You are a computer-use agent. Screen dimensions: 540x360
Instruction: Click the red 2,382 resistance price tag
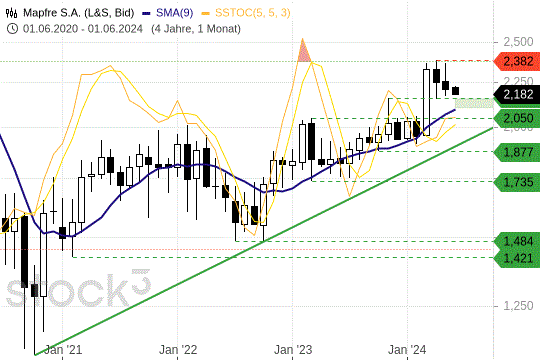(517, 62)
